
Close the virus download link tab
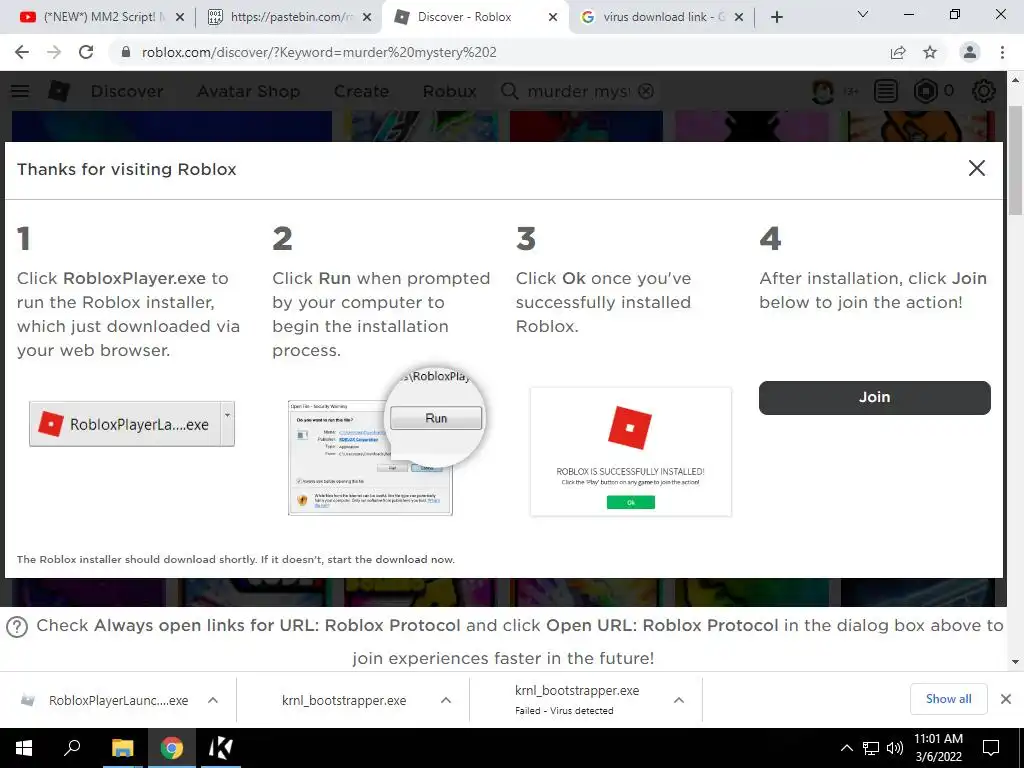pos(739,17)
